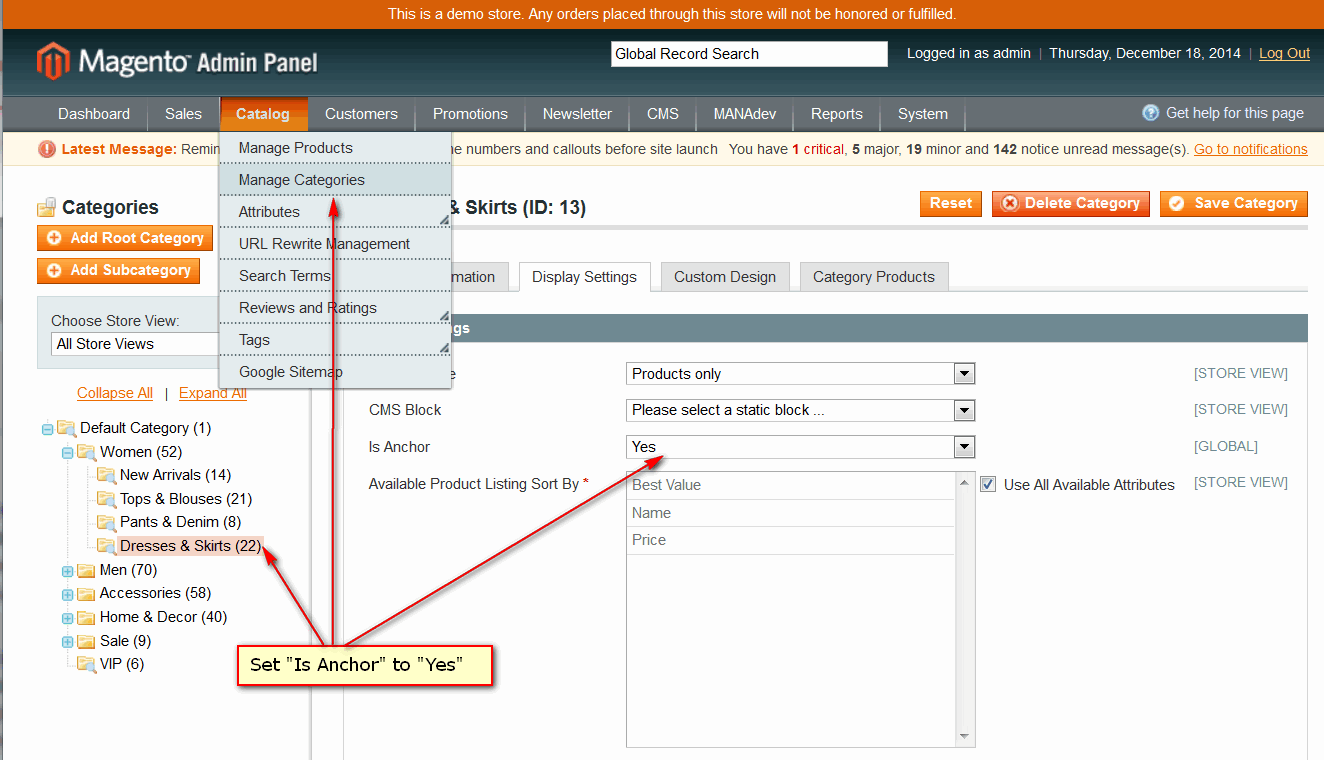This screenshot has height=760, width=1324.
Task: Select Dresses & Skirts (22) category
Action: coord(190,546)
